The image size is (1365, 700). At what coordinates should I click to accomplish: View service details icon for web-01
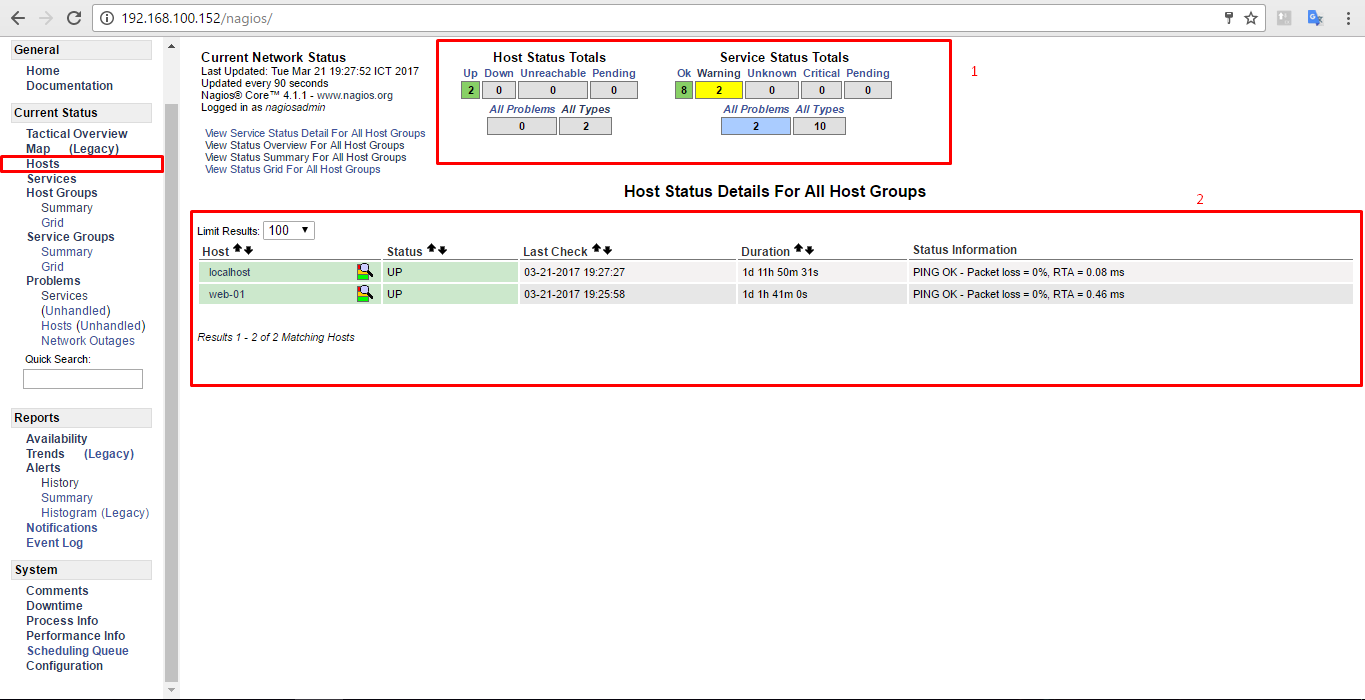[365, 293]
